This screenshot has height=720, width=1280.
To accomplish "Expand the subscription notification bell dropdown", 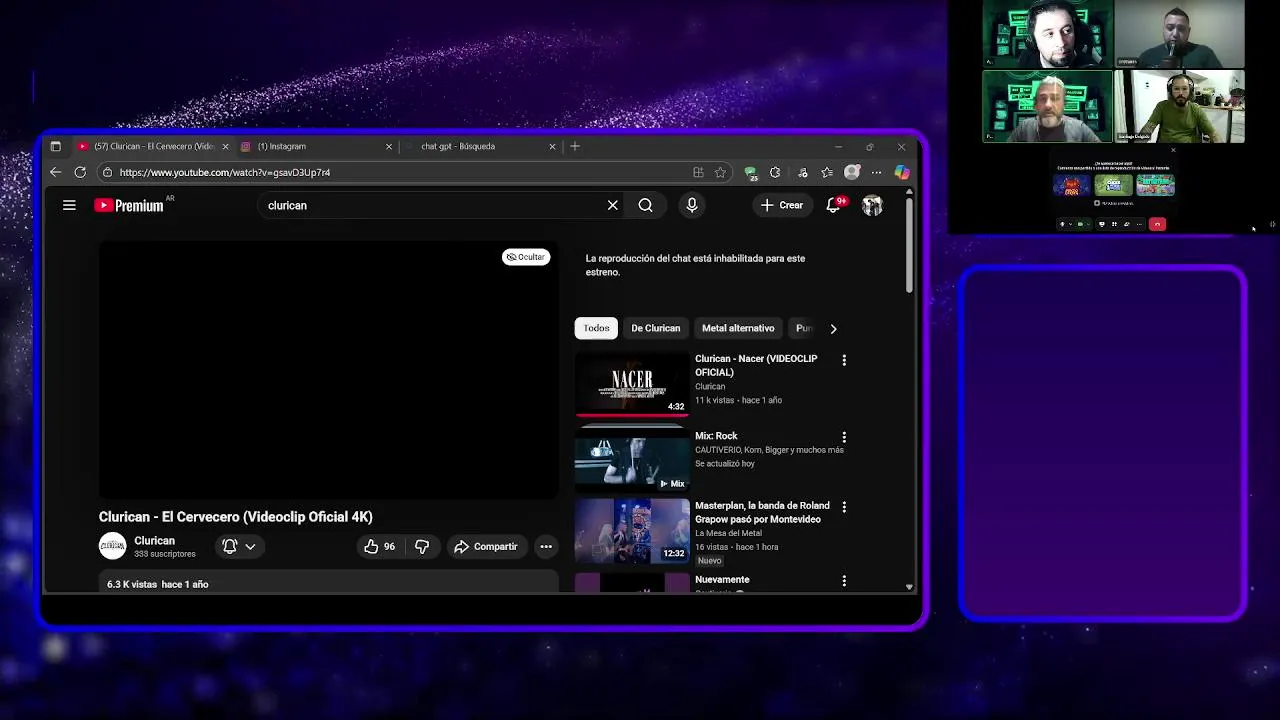I will tap(239, 546).
